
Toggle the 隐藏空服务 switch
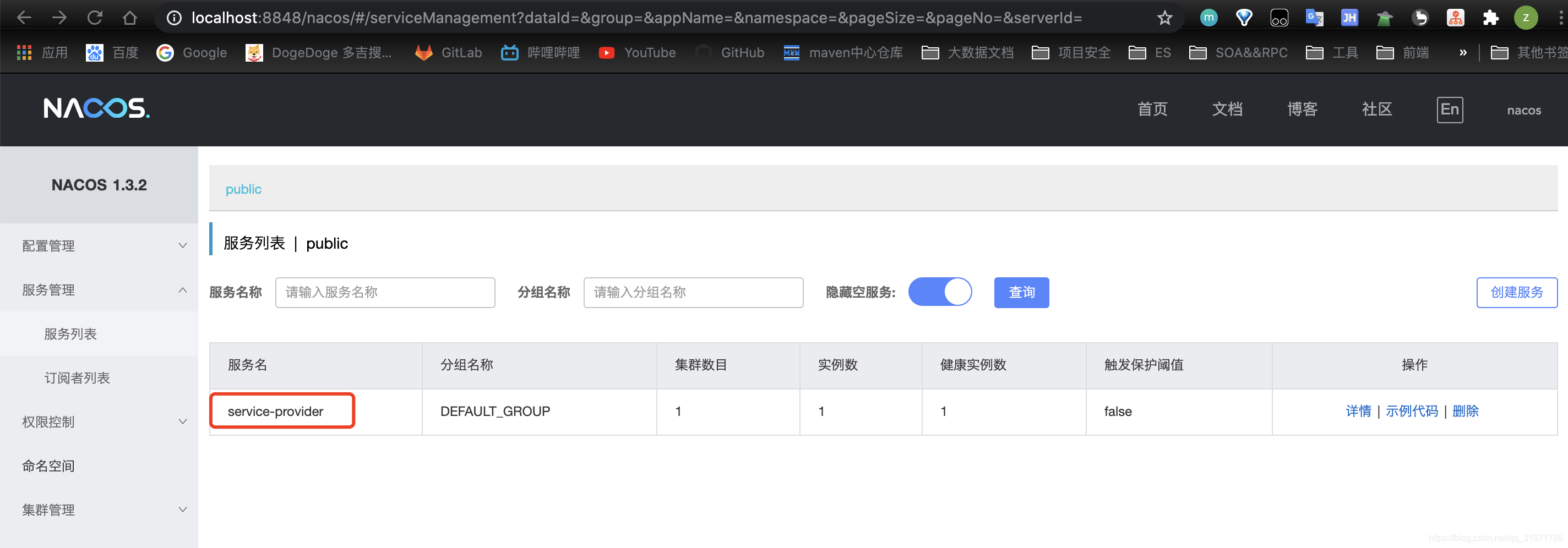pos(940,292)
